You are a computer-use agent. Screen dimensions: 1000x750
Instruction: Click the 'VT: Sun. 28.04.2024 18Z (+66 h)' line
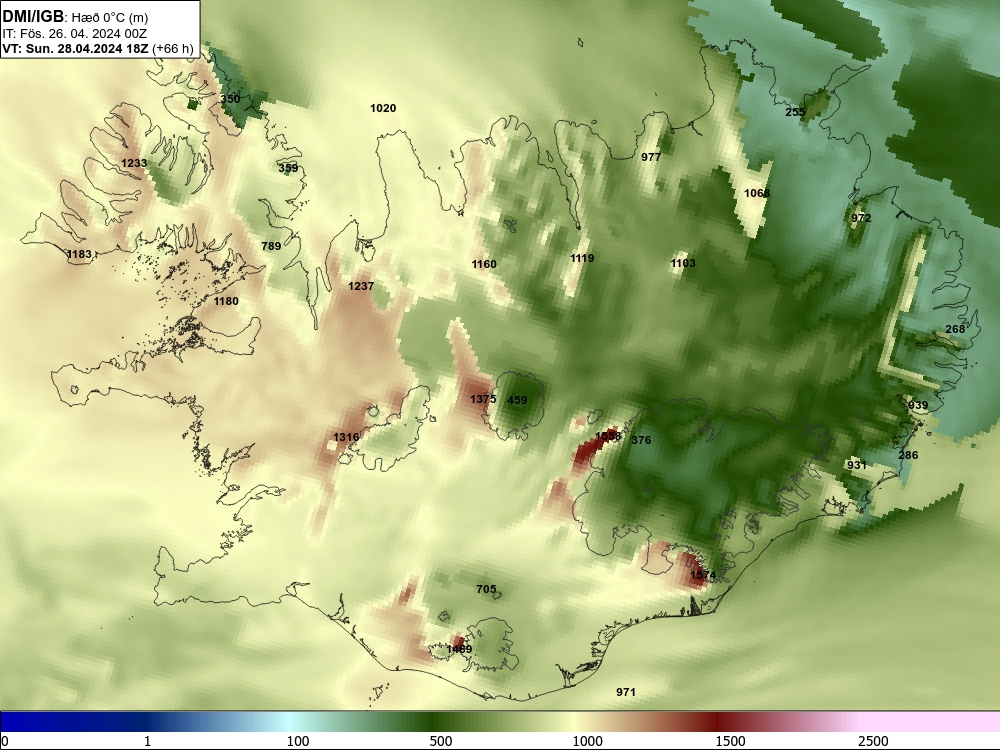click(x=98, y=48)
